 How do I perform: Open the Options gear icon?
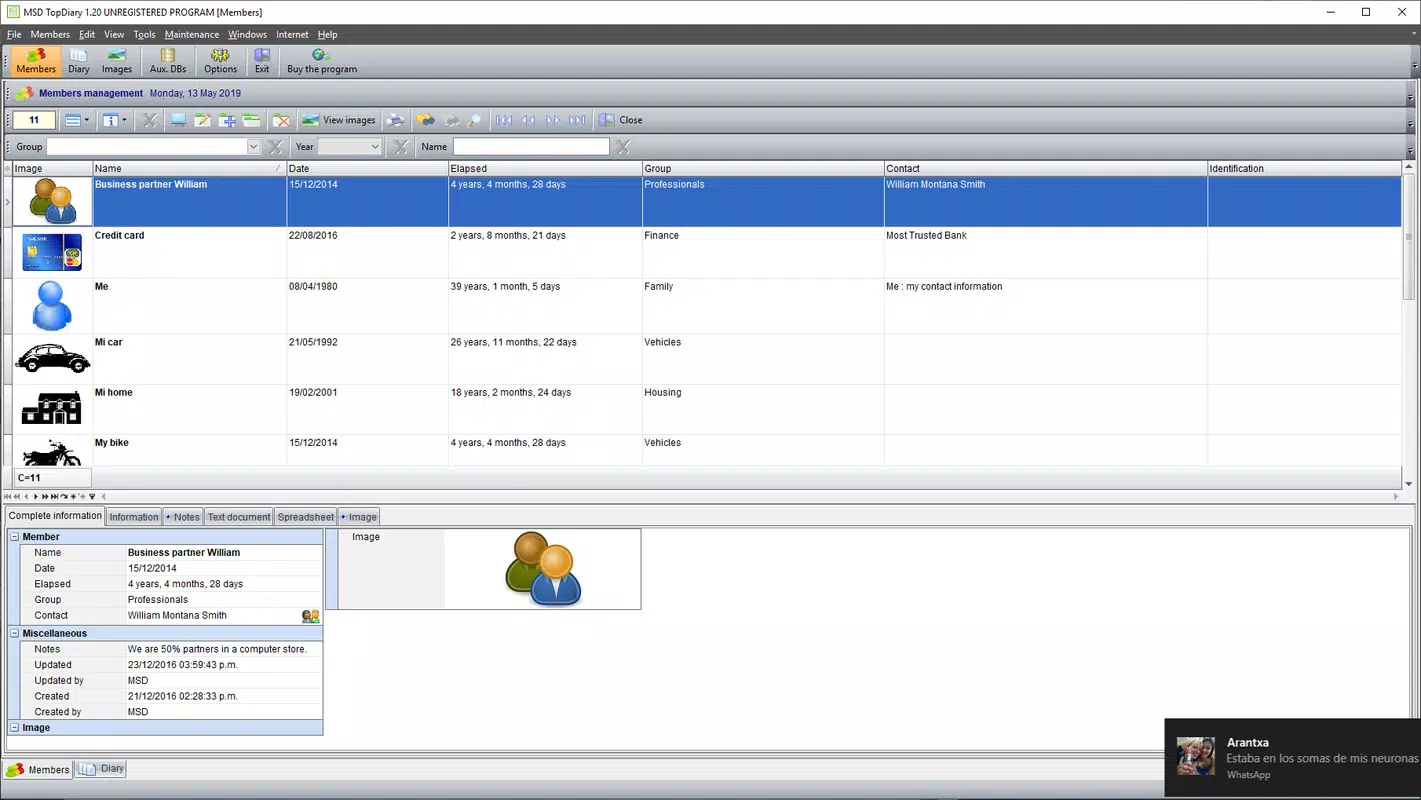[x=220, y=61]
